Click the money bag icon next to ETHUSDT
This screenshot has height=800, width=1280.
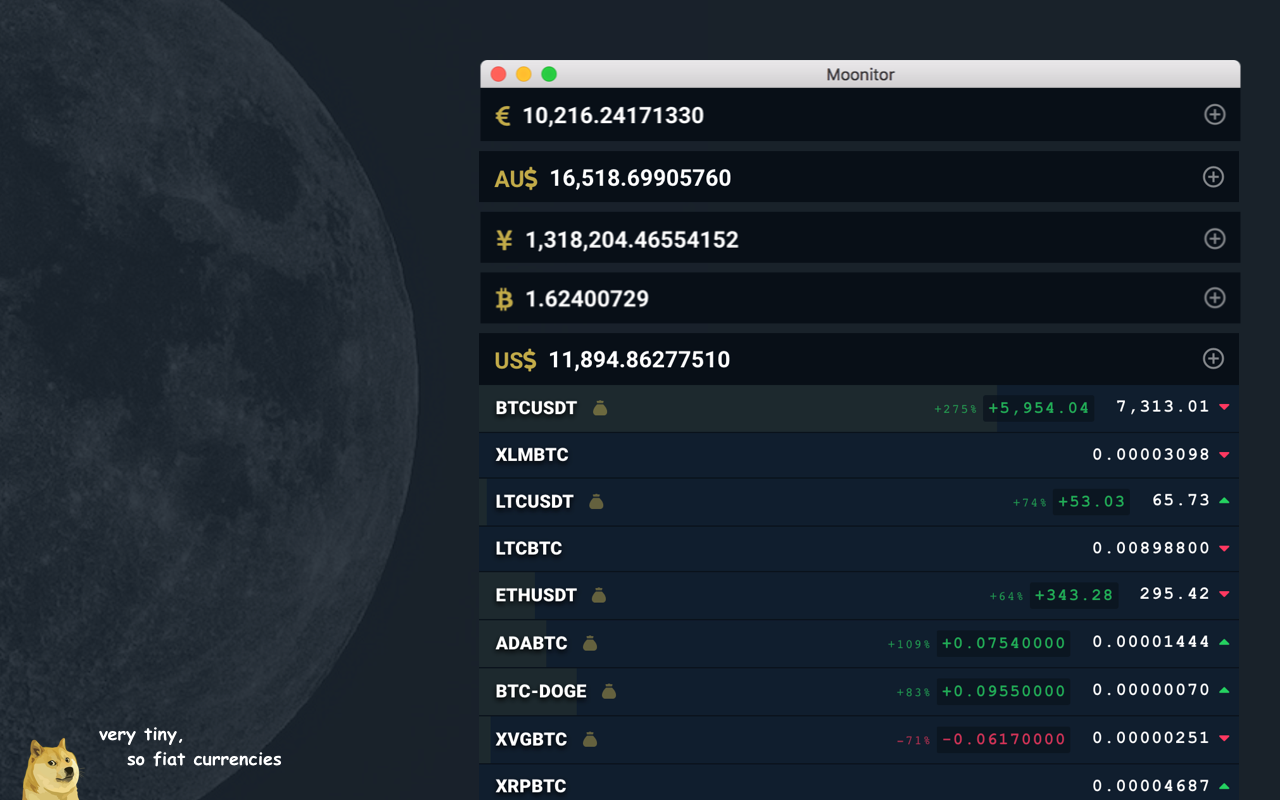[x=599, y=596]
